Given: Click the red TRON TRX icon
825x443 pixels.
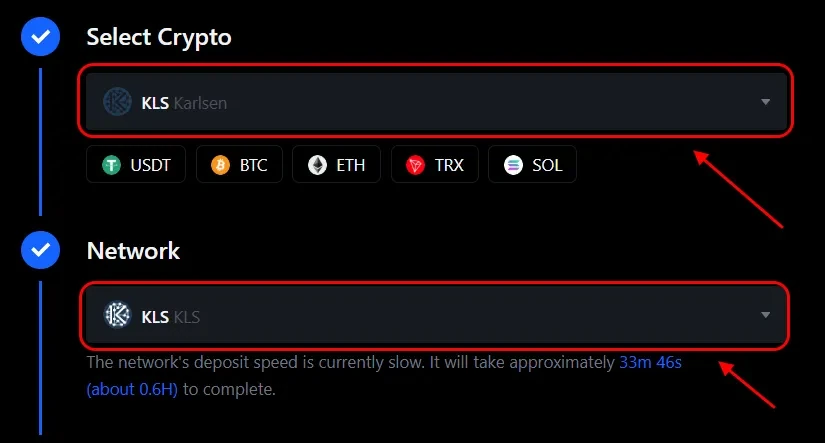Looking at the screenshot, I should tap(415, 165).
